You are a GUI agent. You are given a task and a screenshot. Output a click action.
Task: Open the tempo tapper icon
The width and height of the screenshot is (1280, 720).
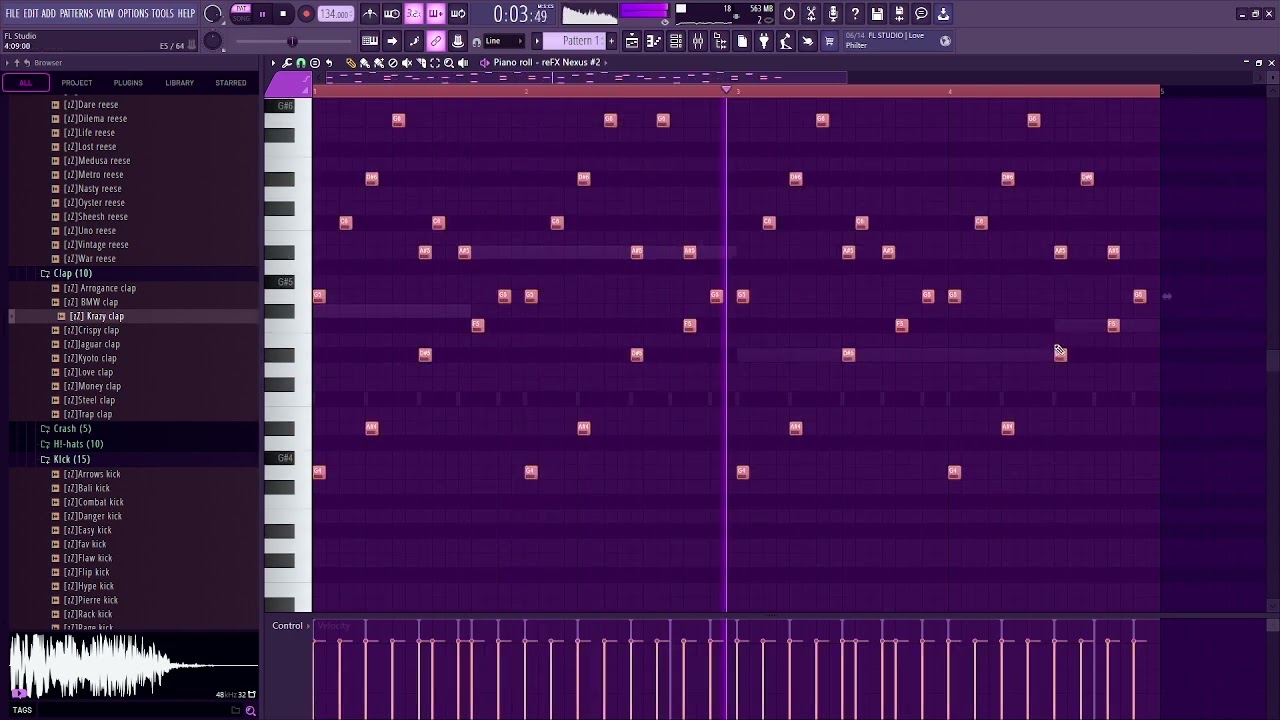tap(786, 41)
